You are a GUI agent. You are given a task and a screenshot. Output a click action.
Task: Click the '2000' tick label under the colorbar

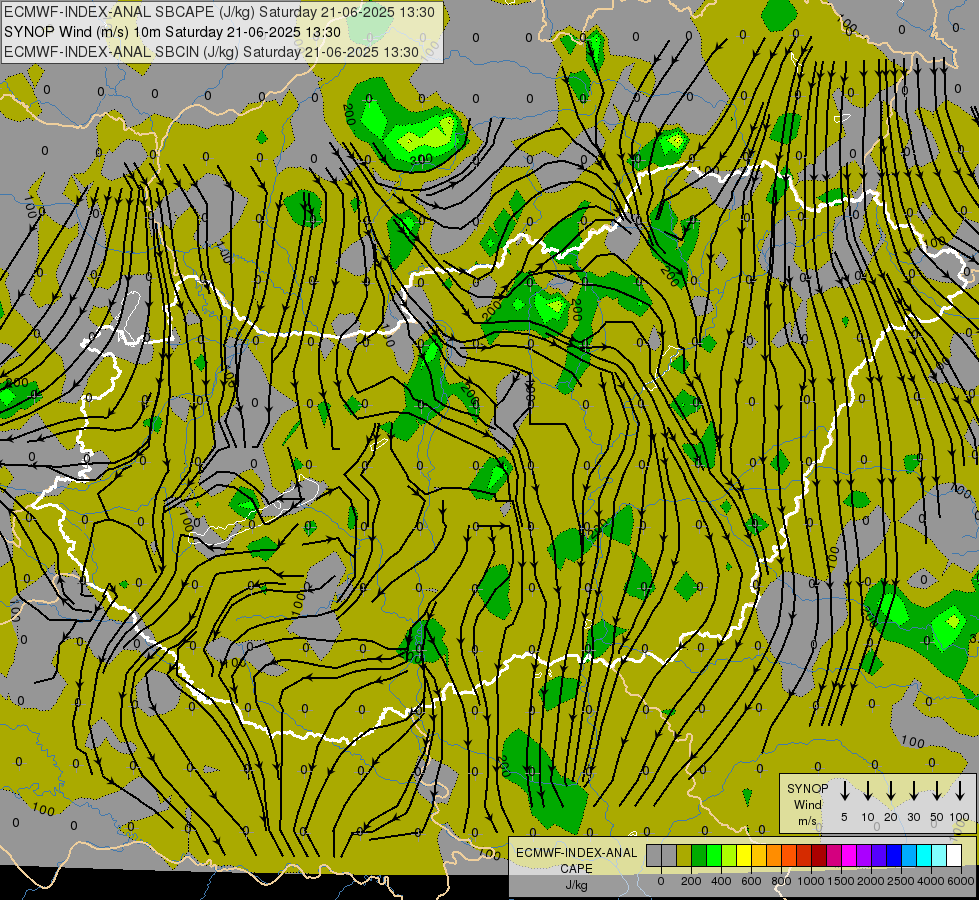(x=871, y=881)
